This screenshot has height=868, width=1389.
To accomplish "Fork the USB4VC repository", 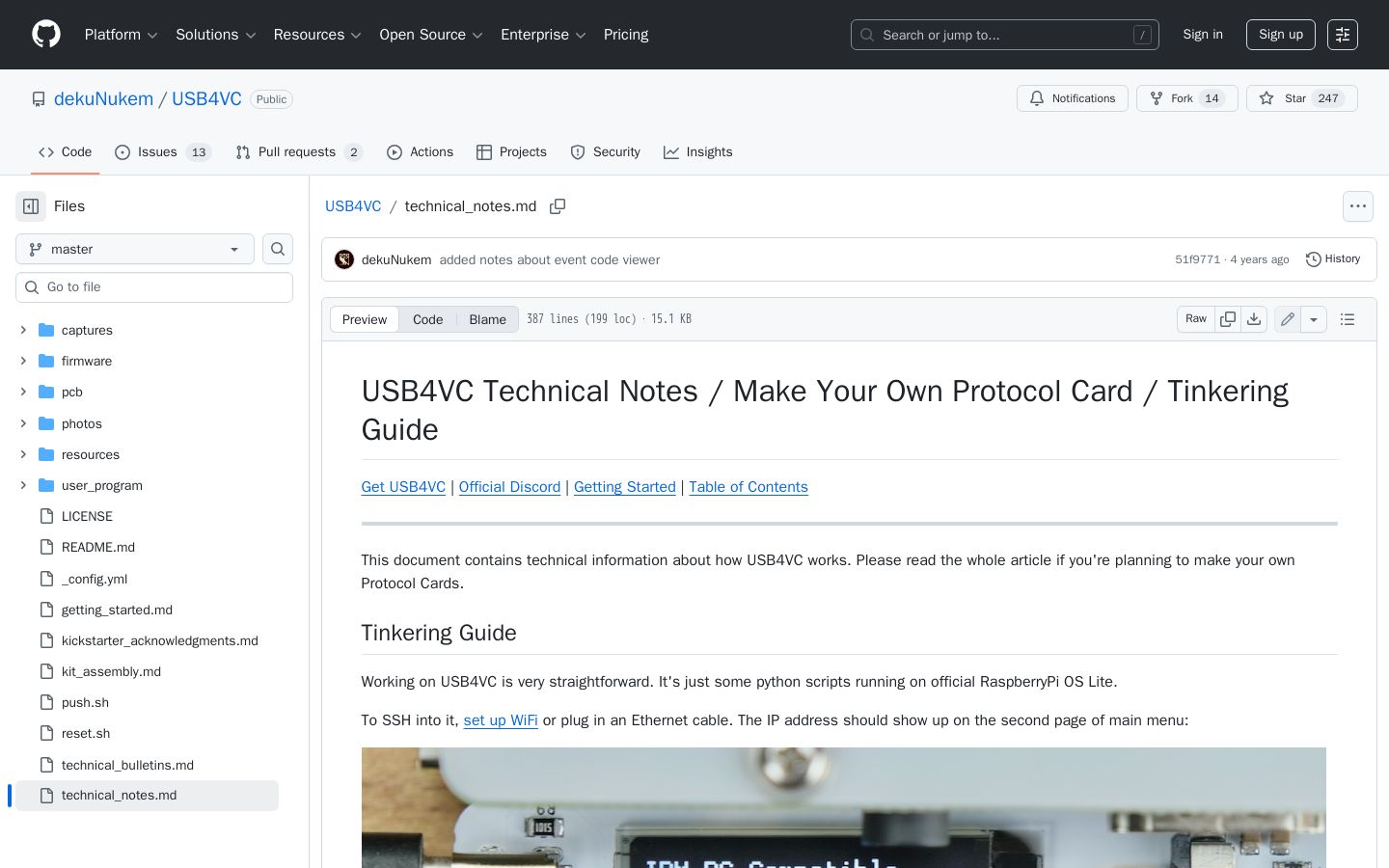I will click(1187, 98).
